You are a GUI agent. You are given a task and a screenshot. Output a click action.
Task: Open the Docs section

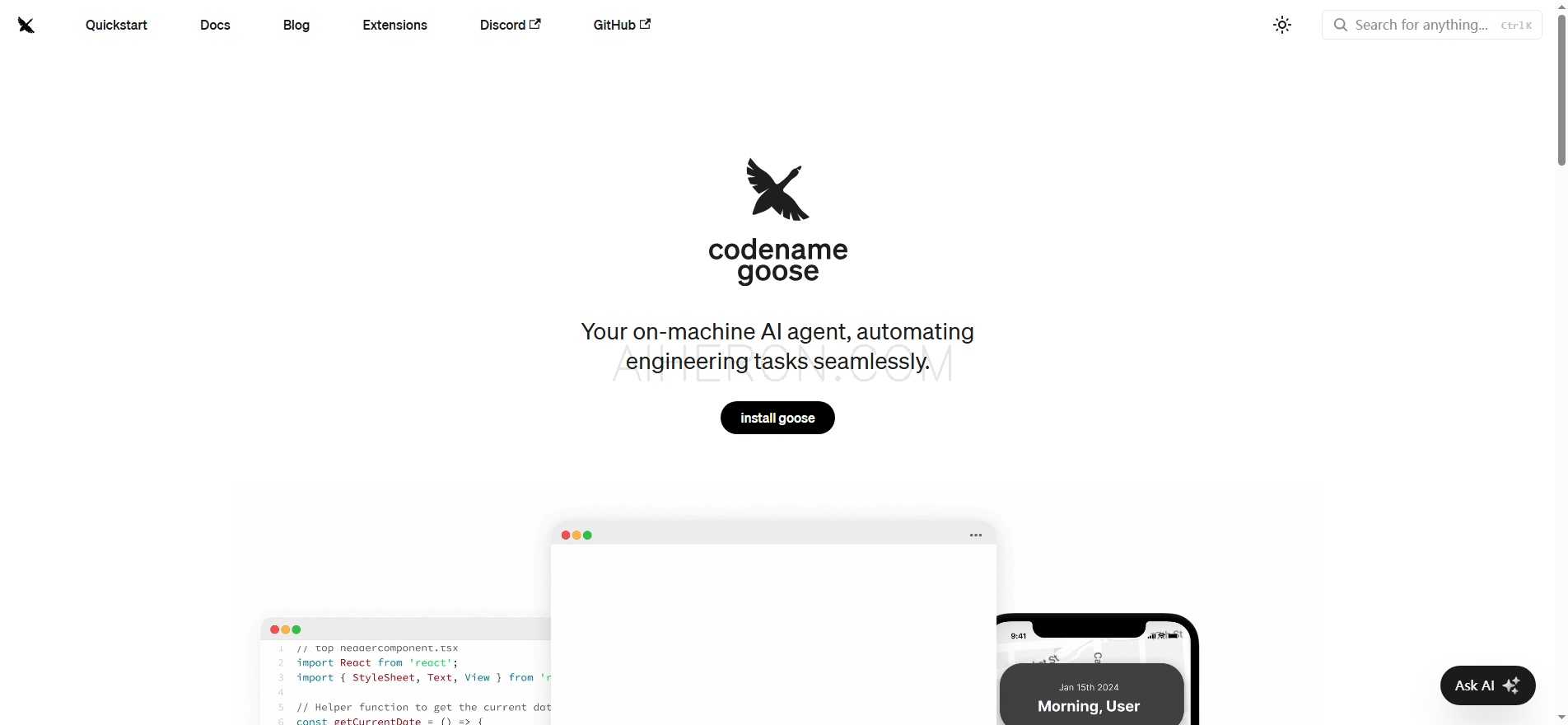[215, 25]
